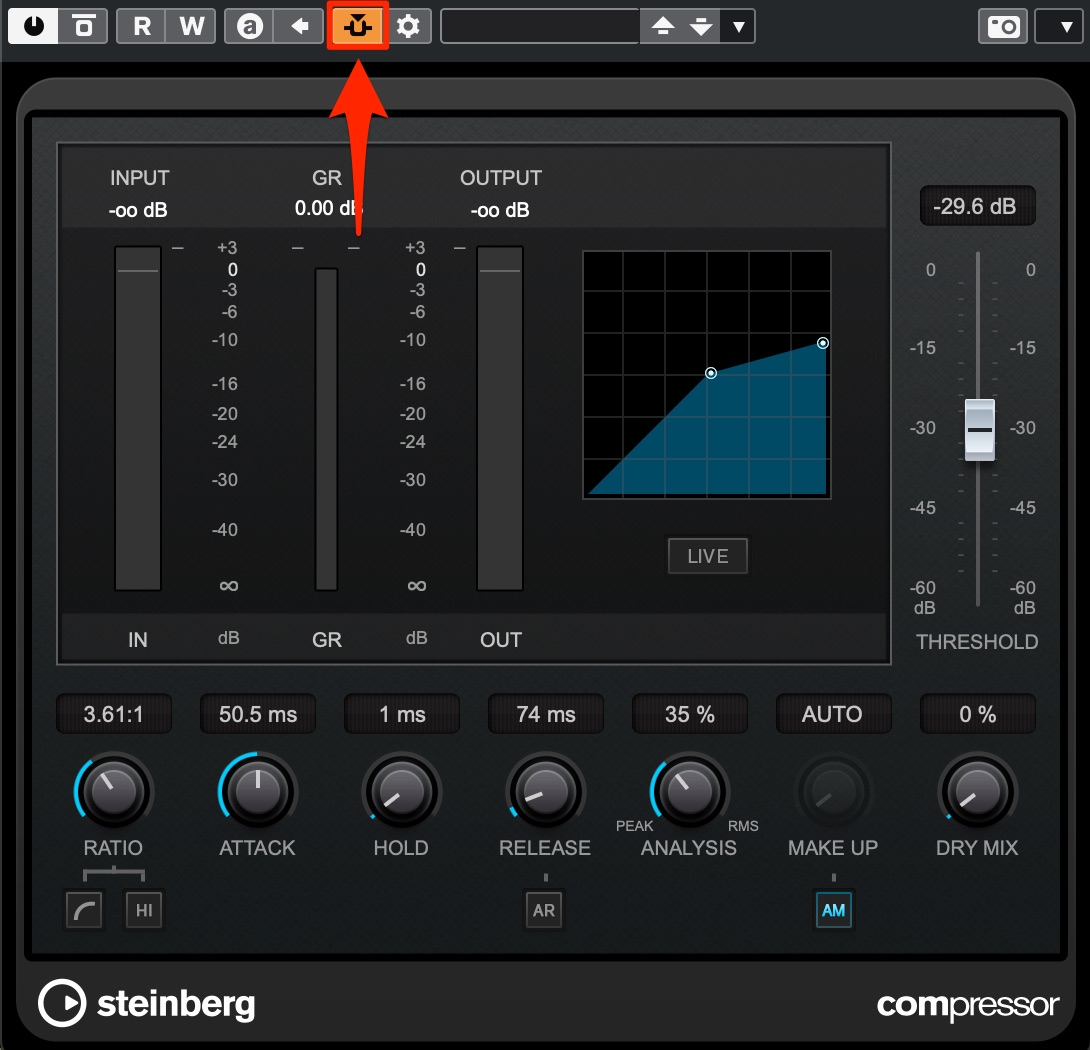Open the functions menu dropdown at top right
This screenshot has width=1090, height=1050.
[1059, 26]
